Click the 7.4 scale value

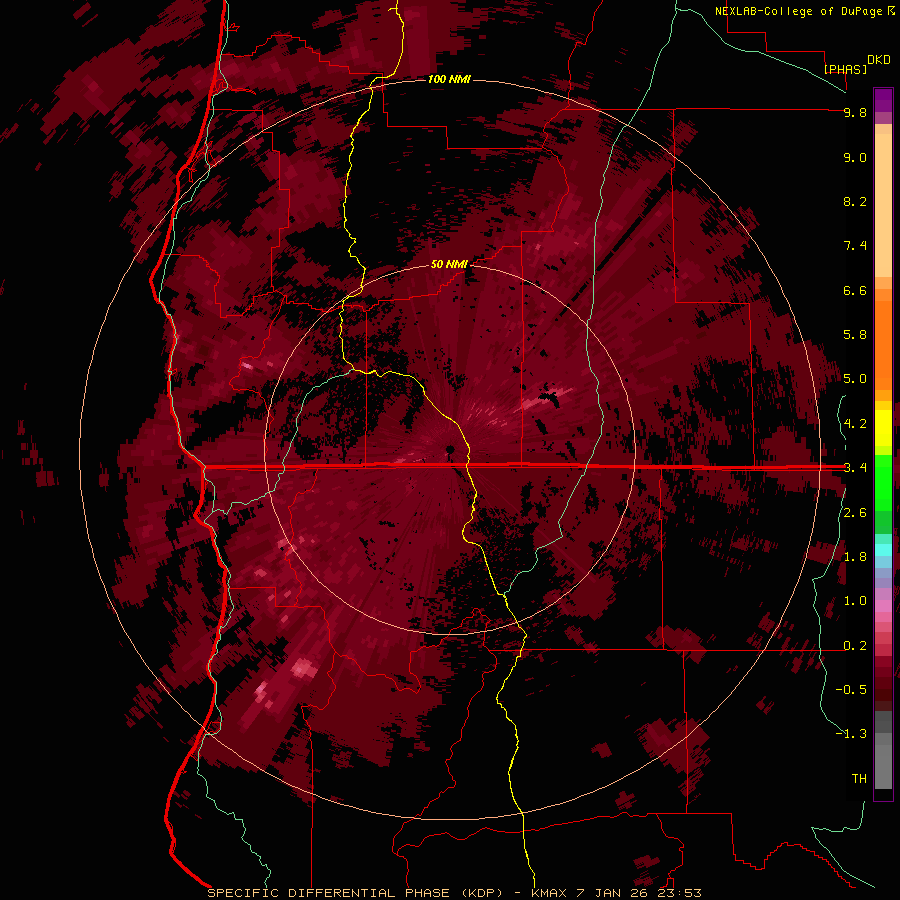click(855, 246)
